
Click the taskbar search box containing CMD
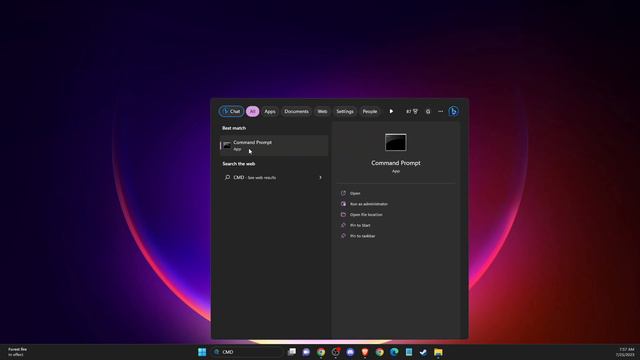point(247,352)
